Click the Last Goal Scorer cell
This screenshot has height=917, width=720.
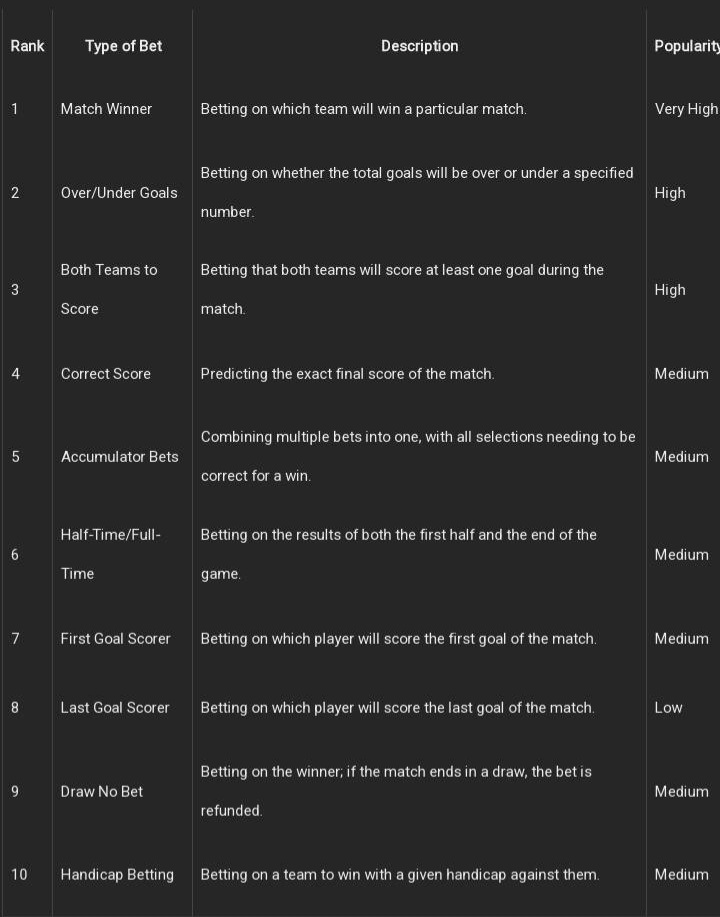(115, 708)
